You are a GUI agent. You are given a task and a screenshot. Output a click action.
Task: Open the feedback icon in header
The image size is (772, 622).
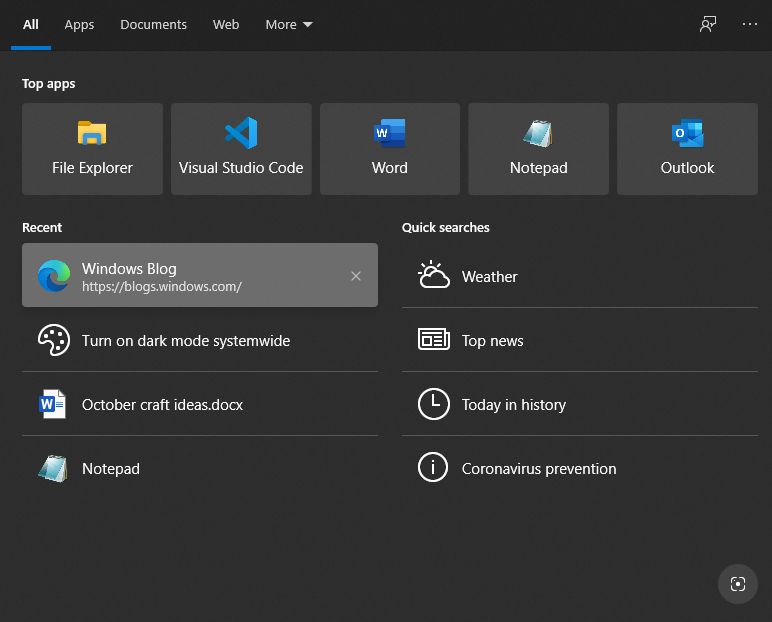708,24
